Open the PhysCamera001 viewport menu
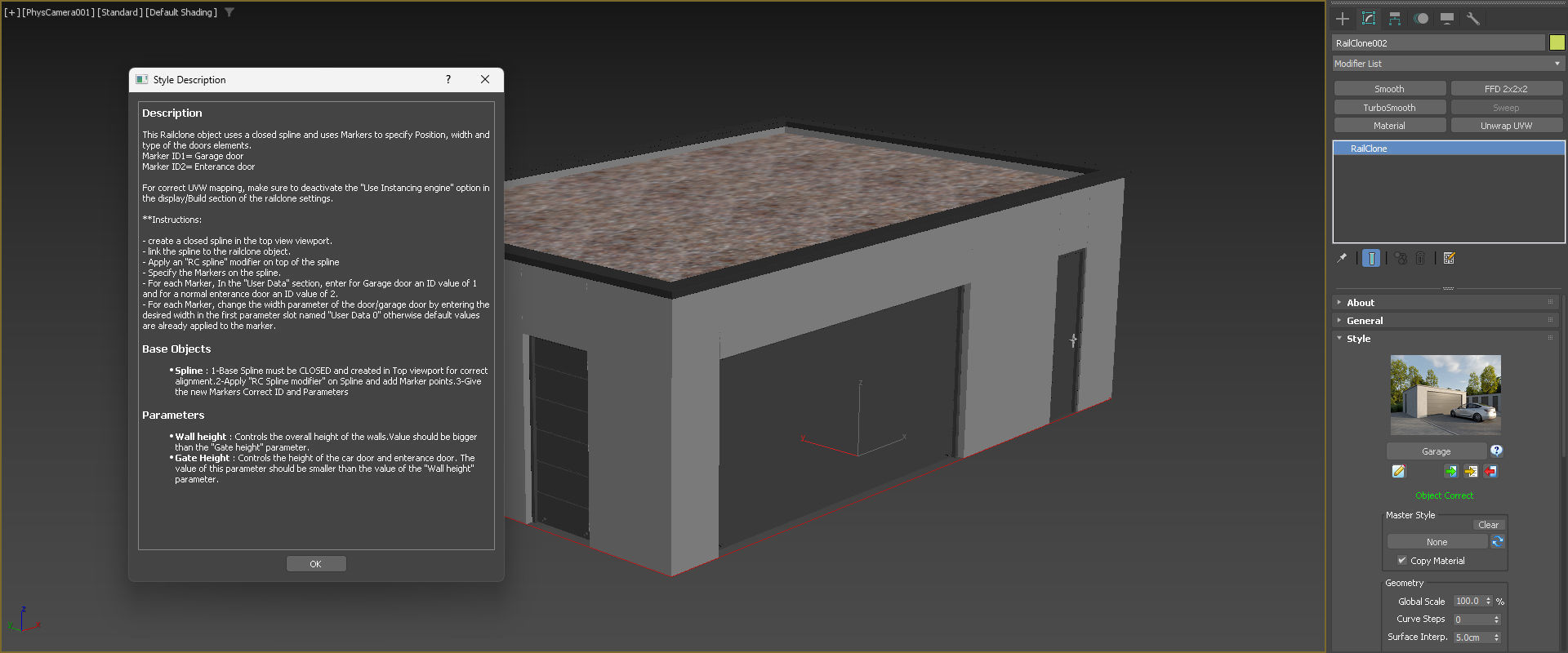 point(57,12)
